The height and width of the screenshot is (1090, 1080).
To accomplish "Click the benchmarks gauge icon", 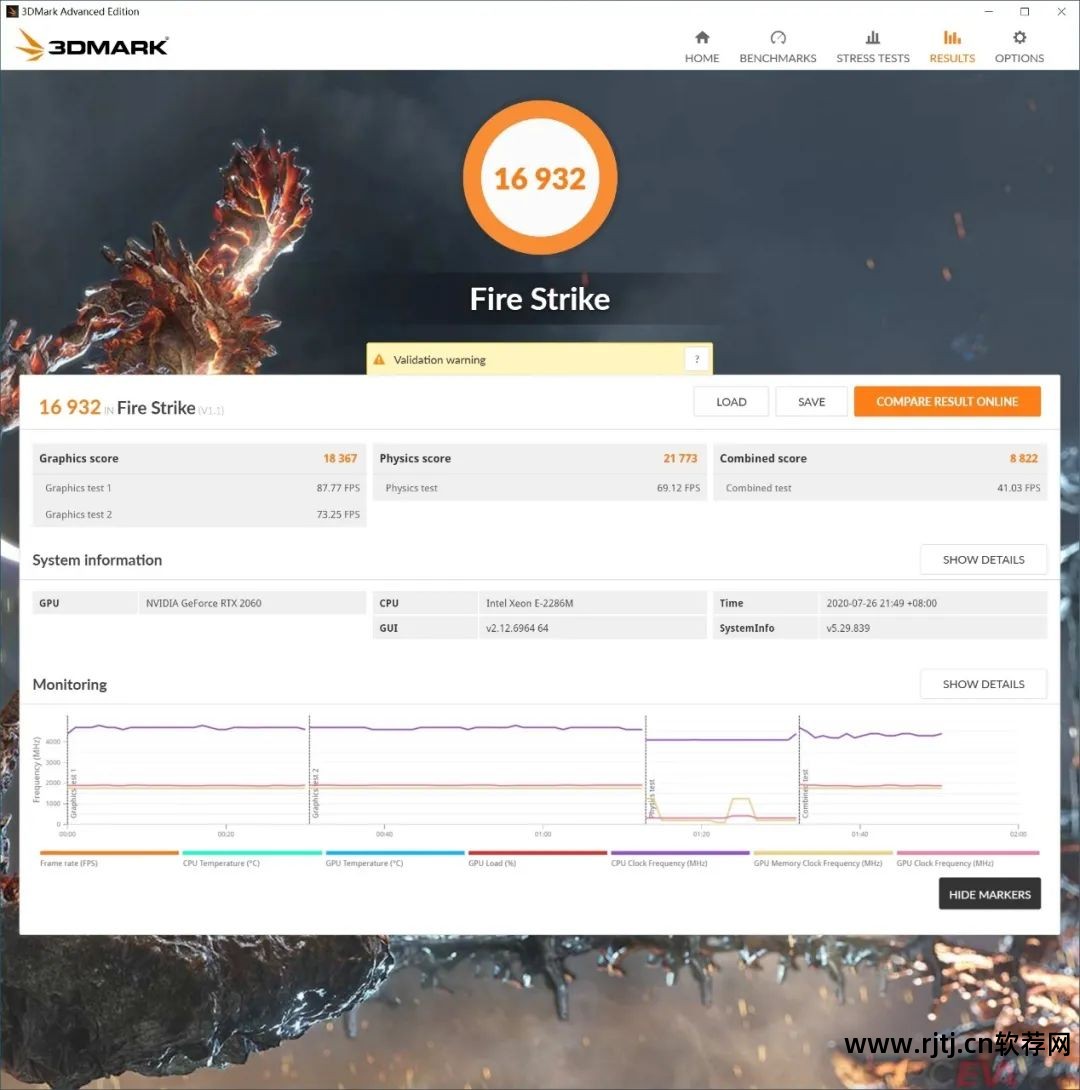I will pyautogui.click(x=778, y=37).
